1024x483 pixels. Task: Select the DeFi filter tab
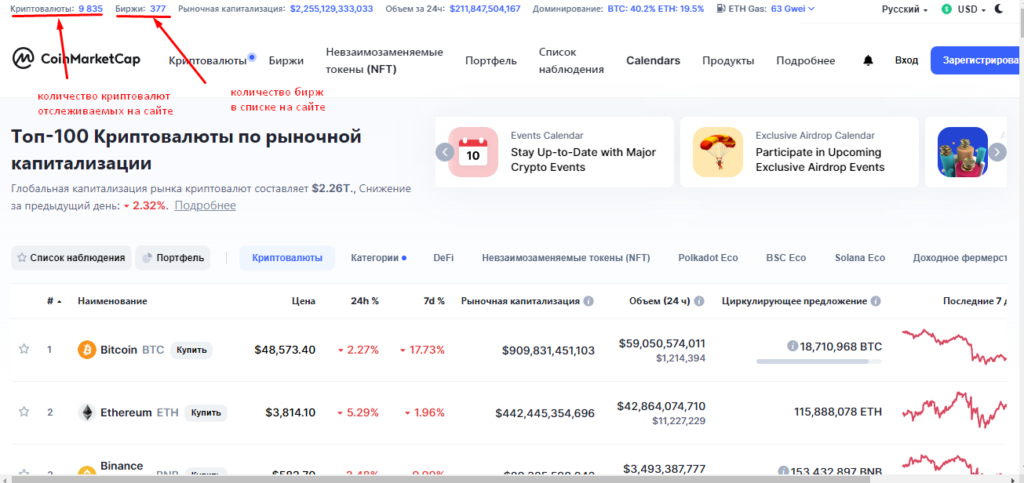click(x=443, y=258)
